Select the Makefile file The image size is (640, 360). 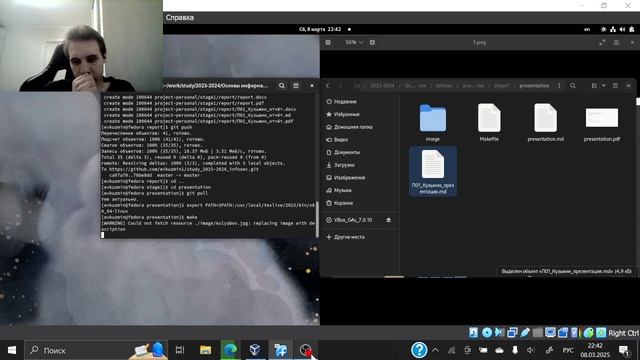(x=489, y=122)
